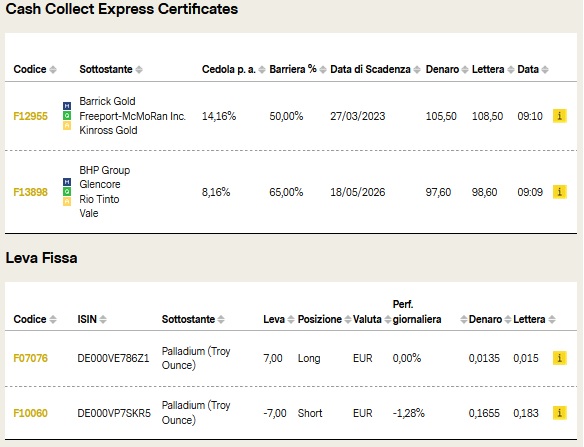Click the 50,00% barrier value

(x=286, y=116)
